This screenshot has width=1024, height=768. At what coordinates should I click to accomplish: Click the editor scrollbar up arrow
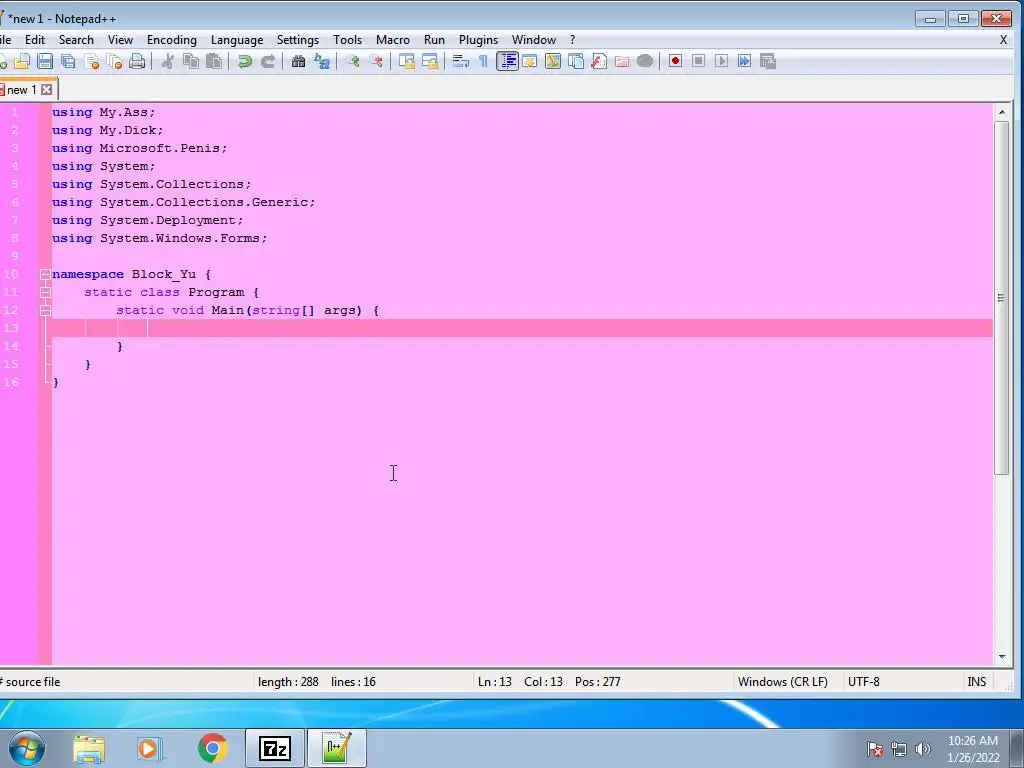(x=1002, y=112)
